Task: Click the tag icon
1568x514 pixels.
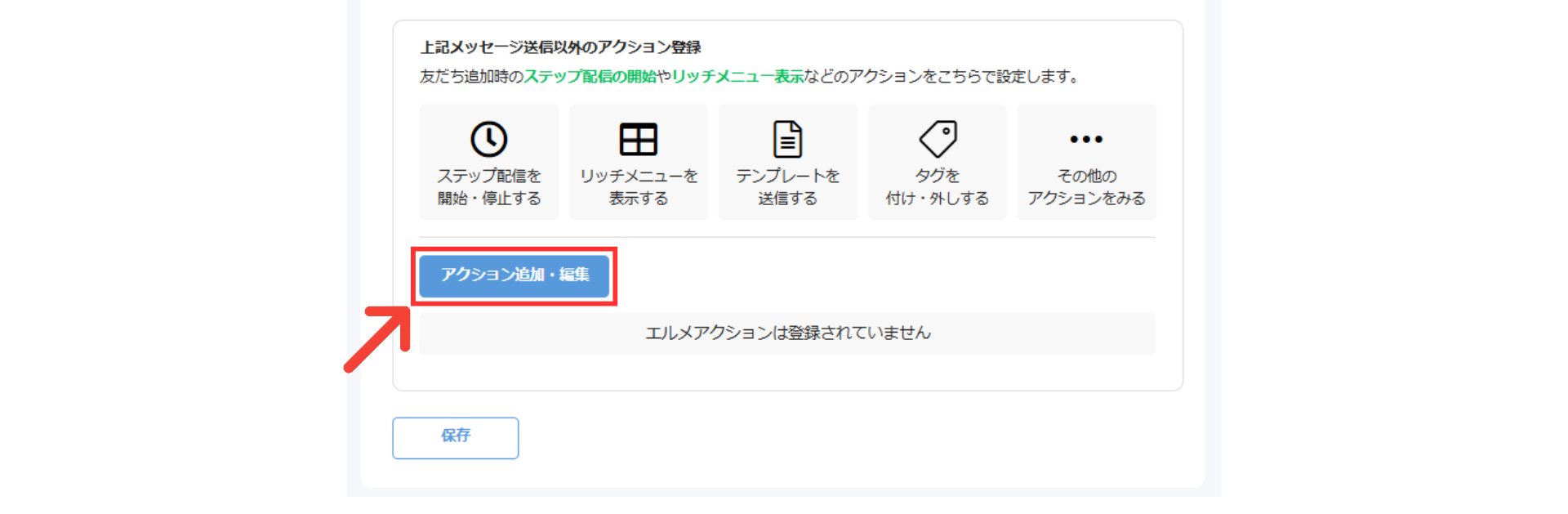Action: 938,139
